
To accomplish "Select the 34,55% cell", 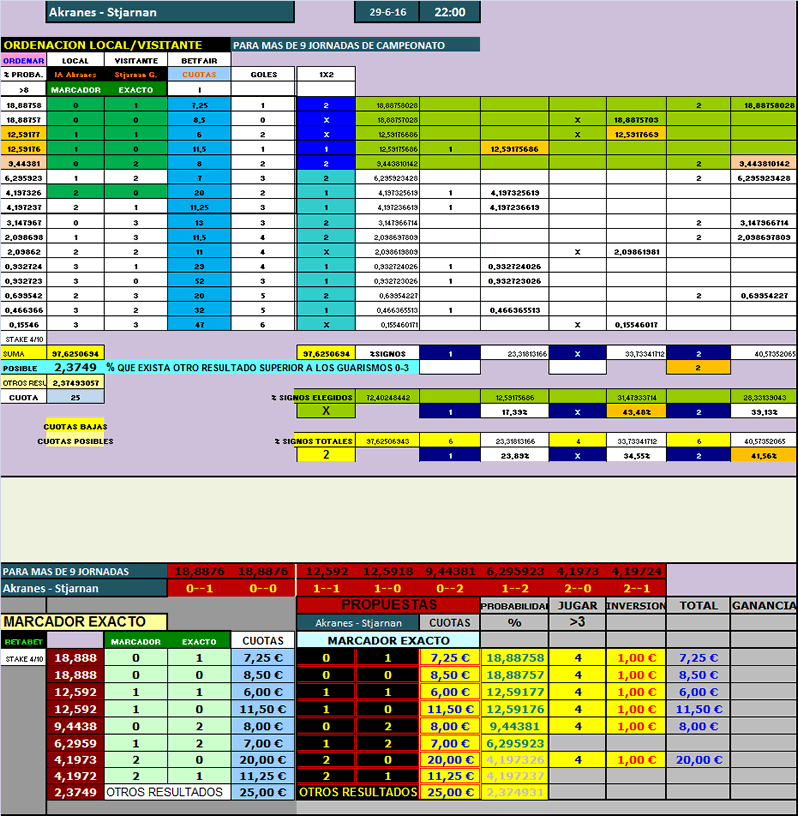I will pyautogui.click(x=636, y=456).
